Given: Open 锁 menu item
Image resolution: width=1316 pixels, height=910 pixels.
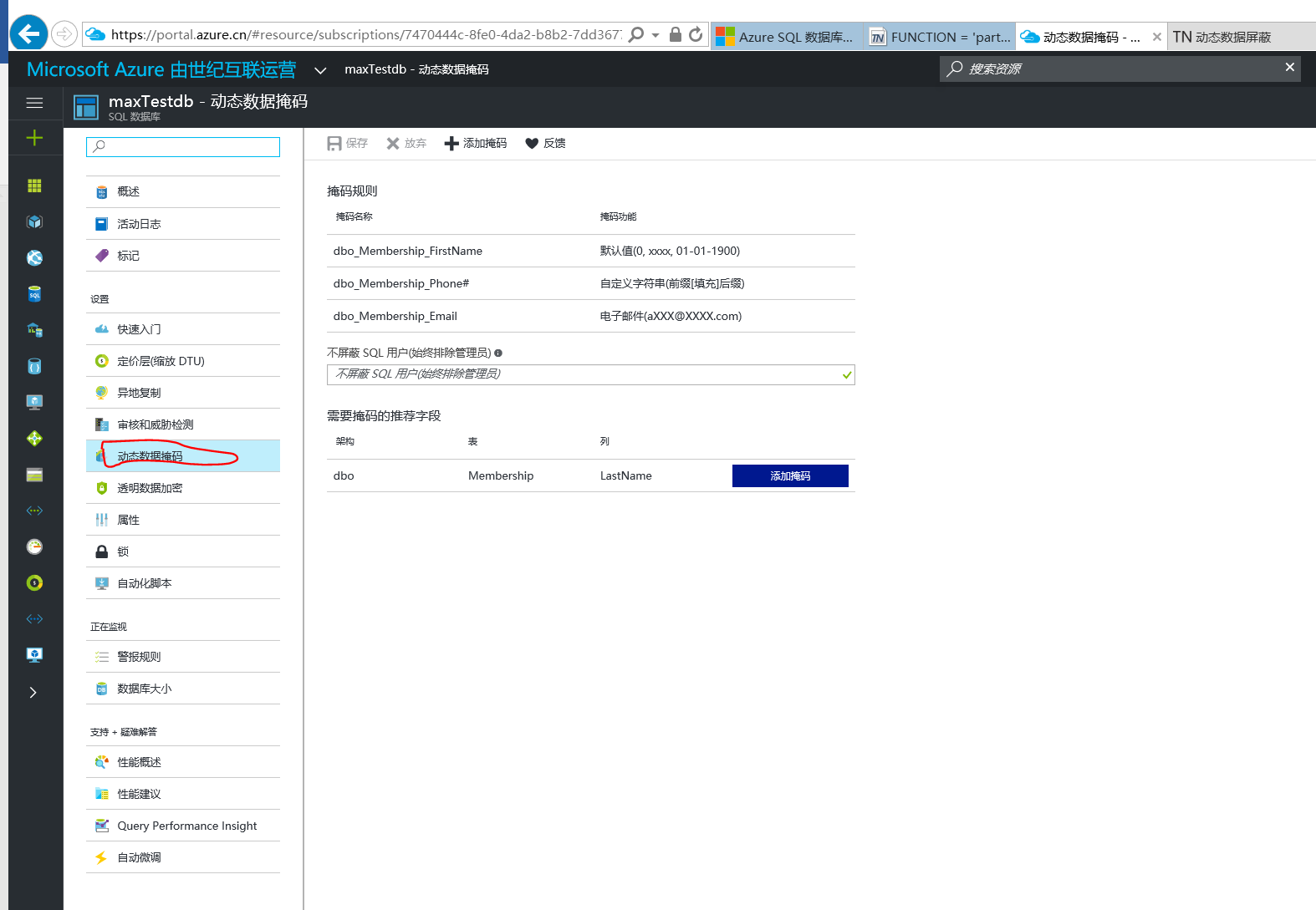Looking at the screenshot, I should pos(183,552).
